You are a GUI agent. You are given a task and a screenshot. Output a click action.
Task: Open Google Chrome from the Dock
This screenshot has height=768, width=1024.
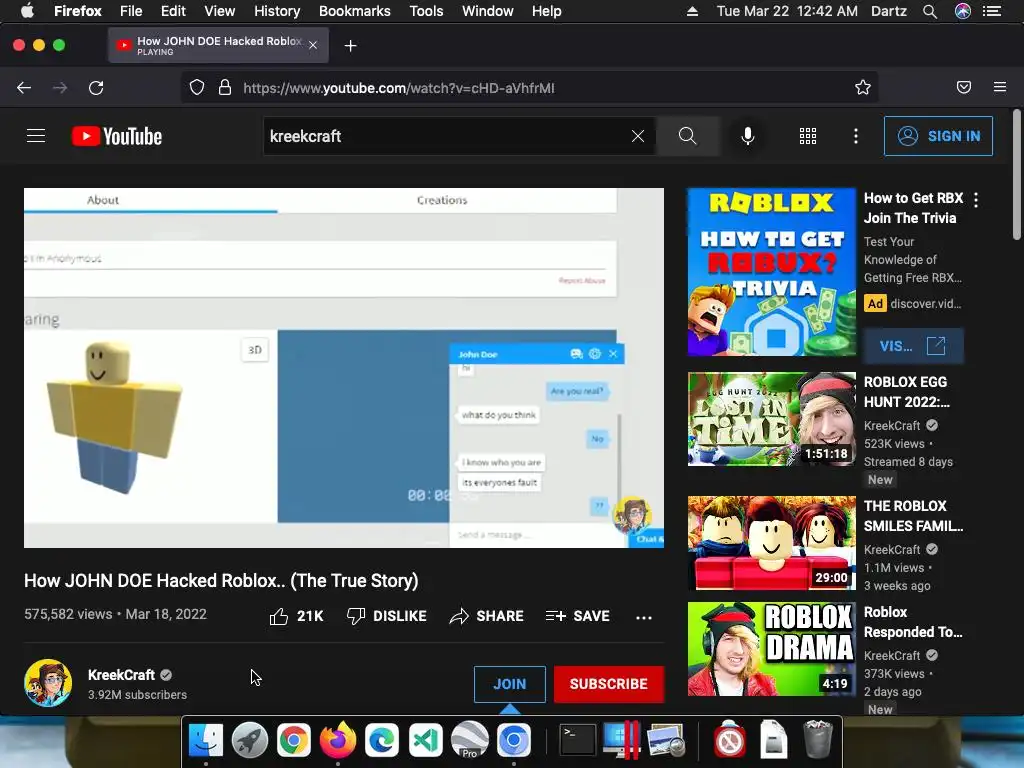pyautogui.click(x=294, y=741)
